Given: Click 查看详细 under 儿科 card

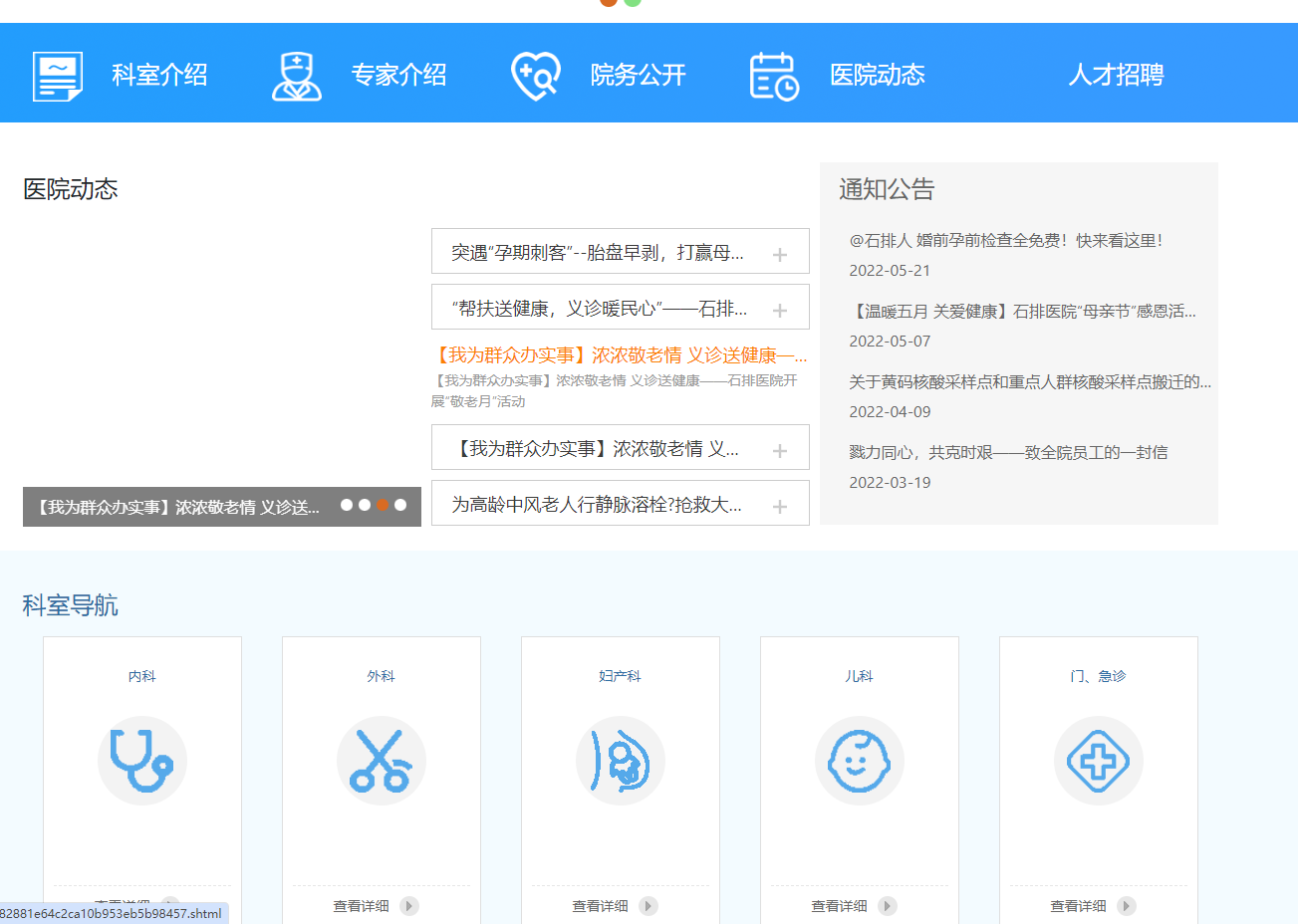Looking at the screenshot, I should (839, 906).
